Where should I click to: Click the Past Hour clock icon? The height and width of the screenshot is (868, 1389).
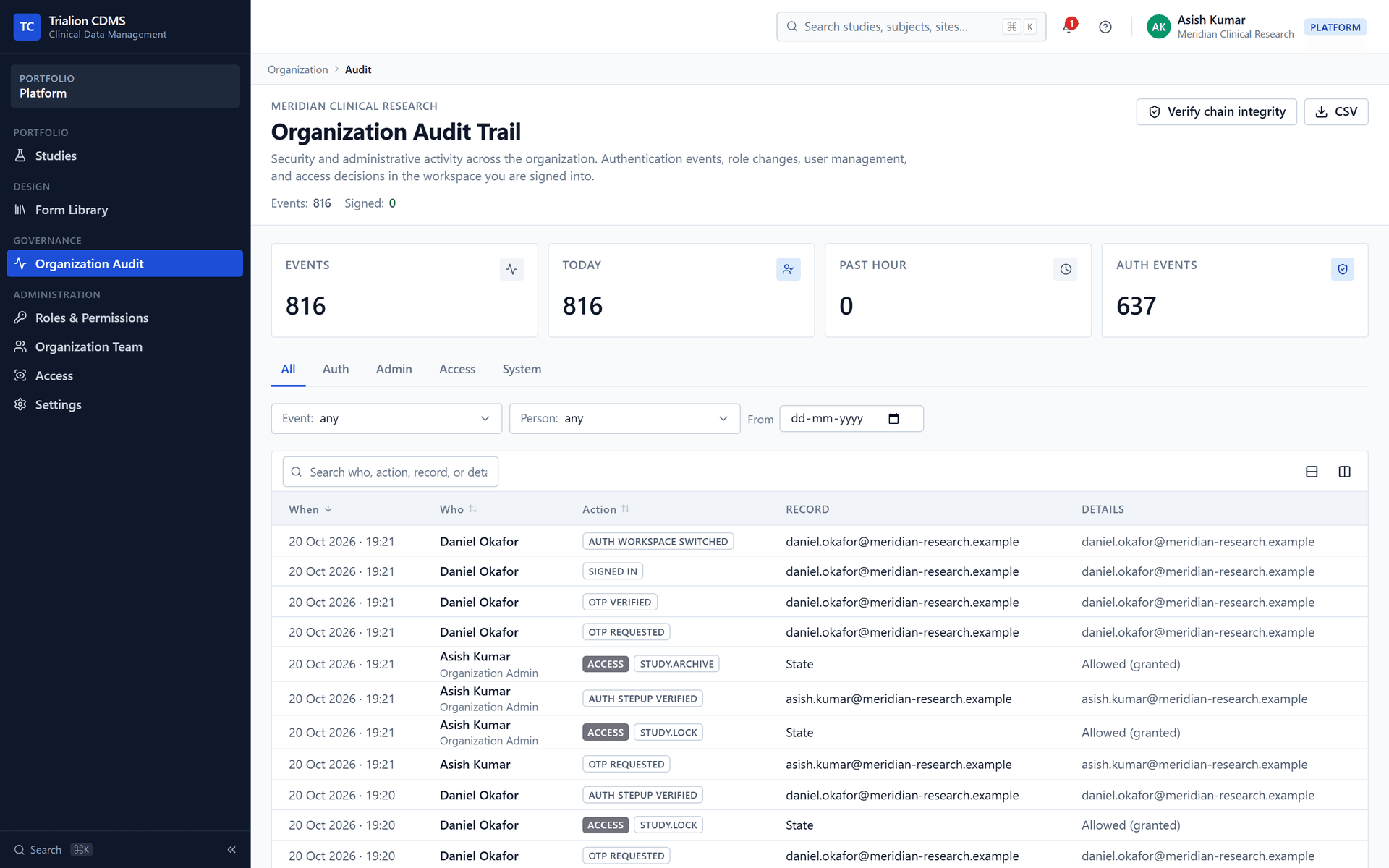(1066, 269)
